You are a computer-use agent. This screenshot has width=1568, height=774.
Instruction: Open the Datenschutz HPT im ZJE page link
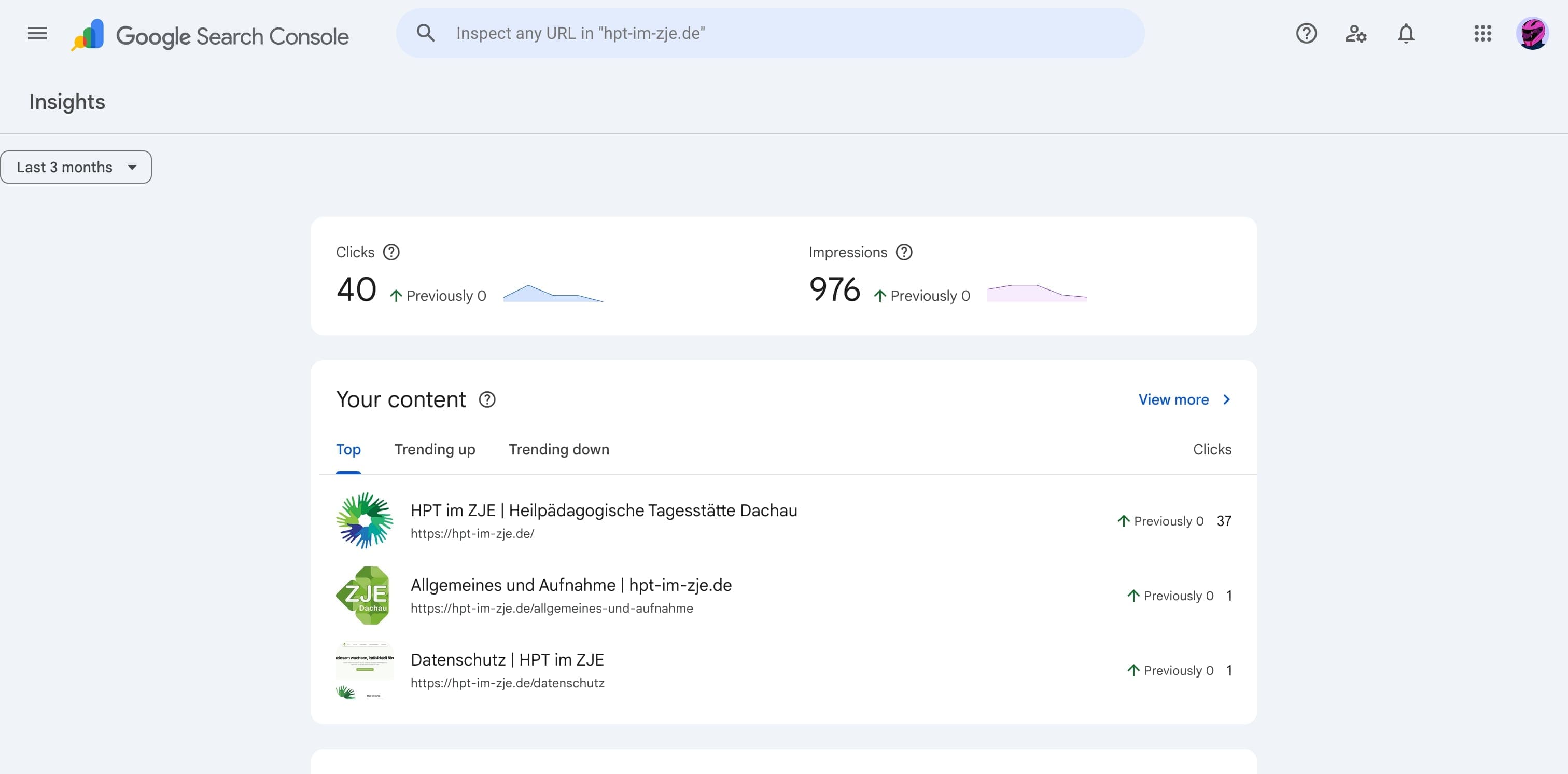507,659
